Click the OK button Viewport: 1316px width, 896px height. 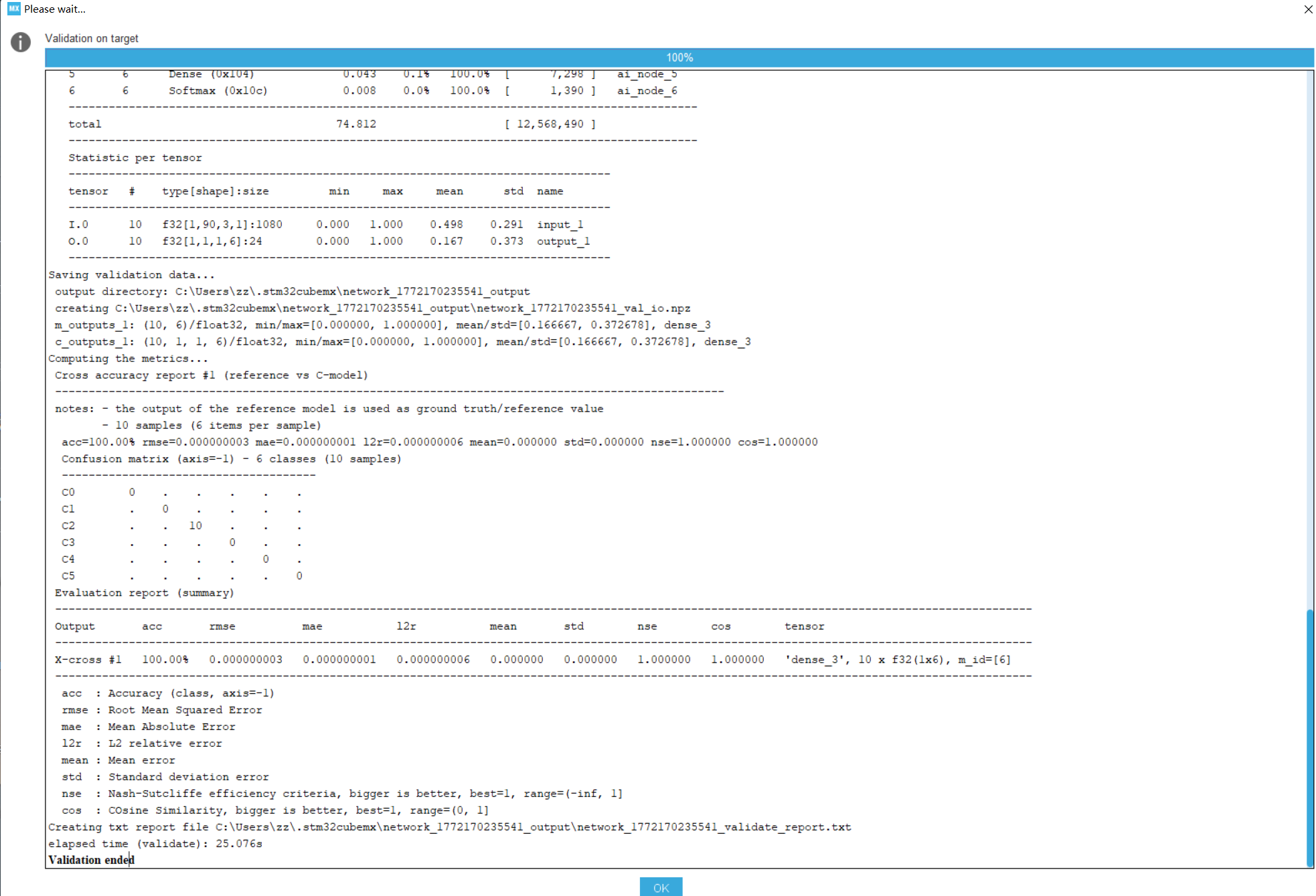point(660,887)
